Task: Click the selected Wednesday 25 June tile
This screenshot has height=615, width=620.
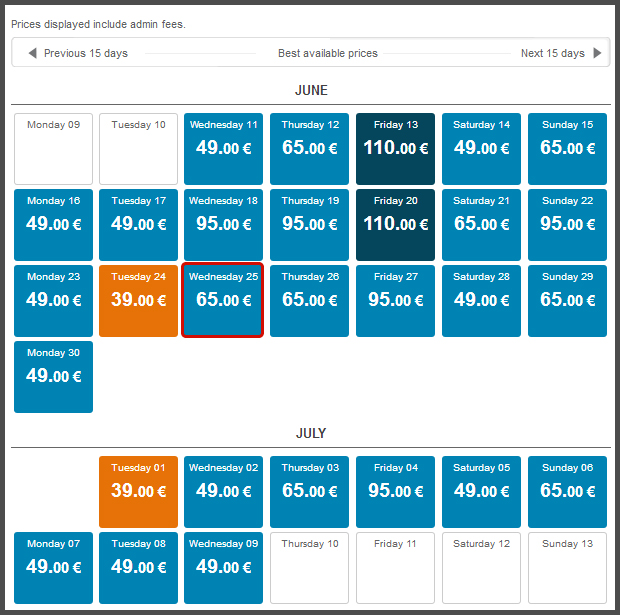Action: pos(223,301)
